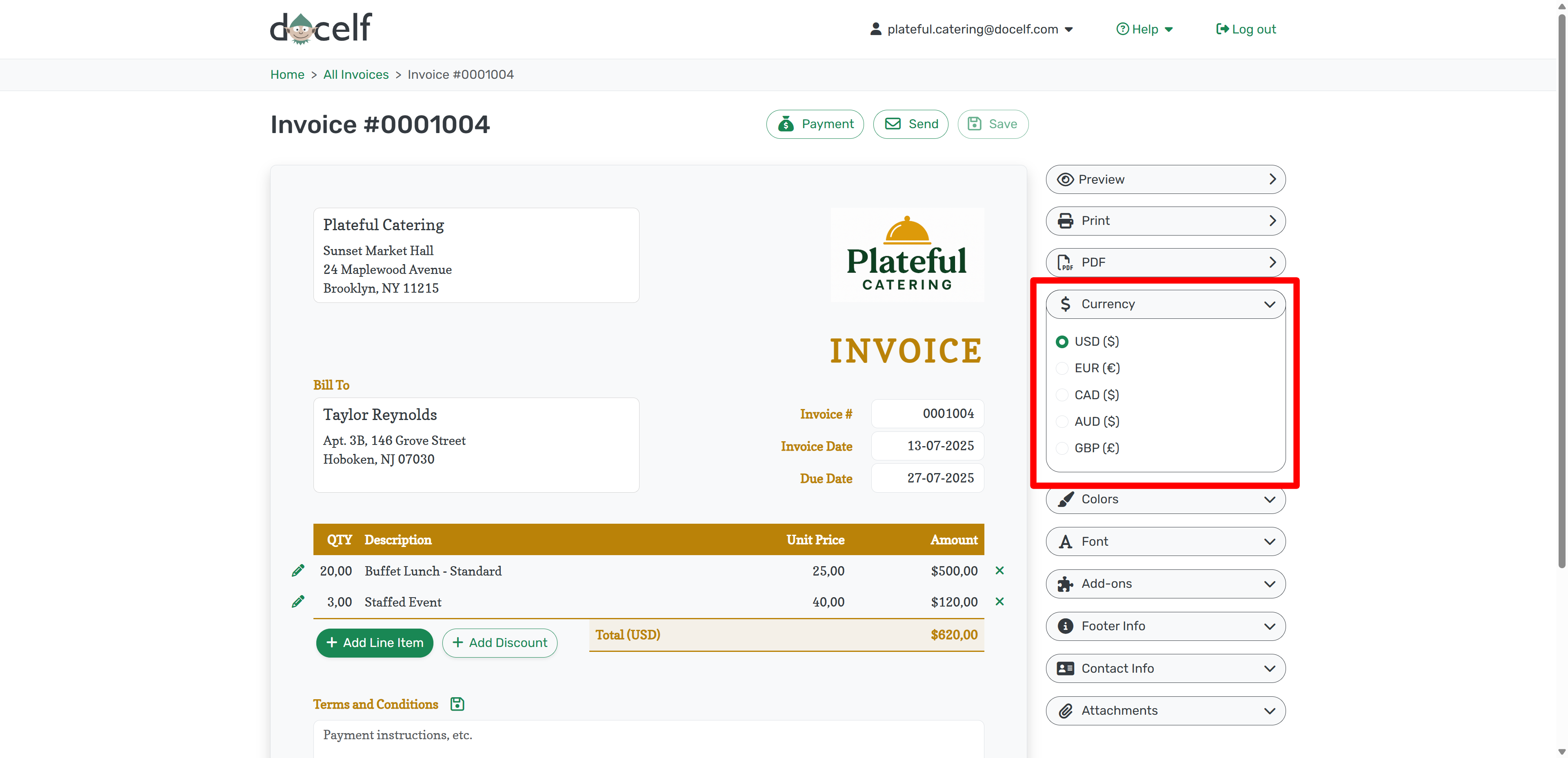Delete the Buffet Lunch - Standard line item
The image size is (1568, 758).
(999, 571)
